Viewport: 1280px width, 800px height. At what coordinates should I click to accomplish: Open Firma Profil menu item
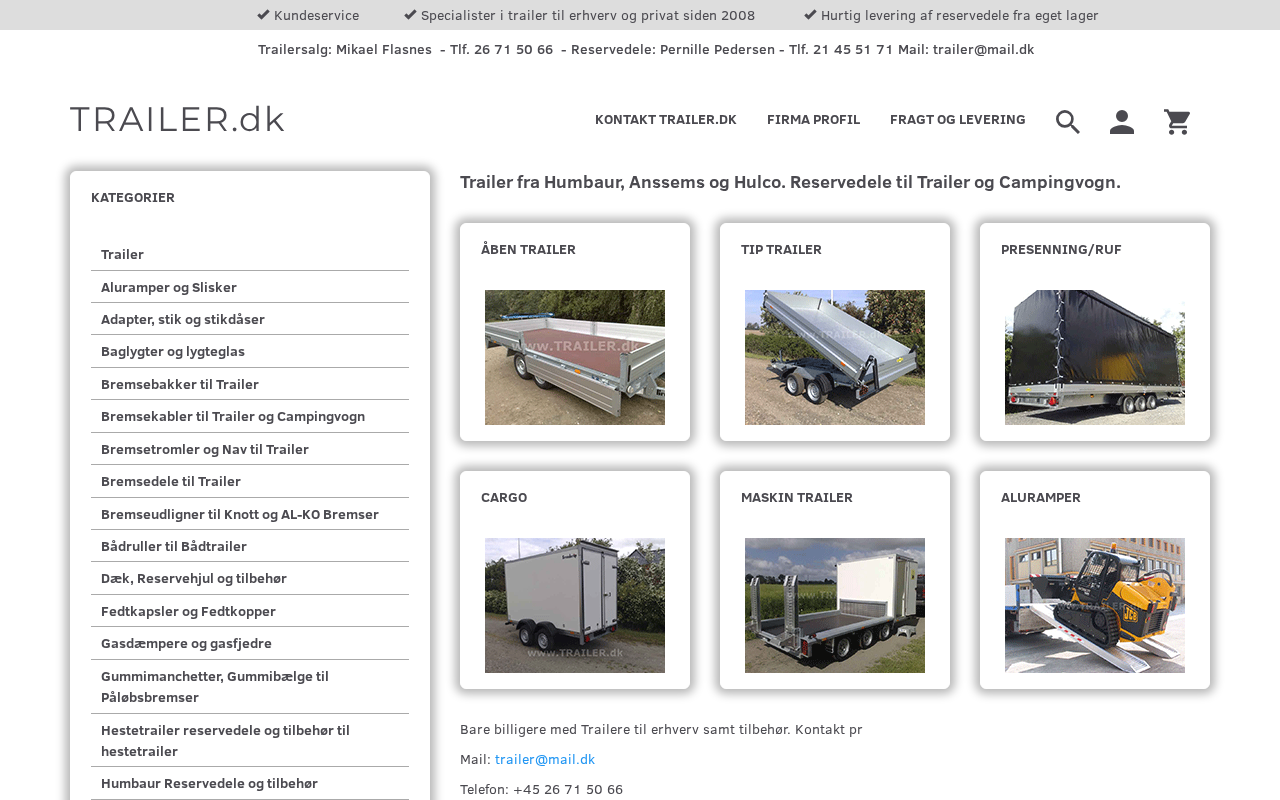click(x=813, y=120)
